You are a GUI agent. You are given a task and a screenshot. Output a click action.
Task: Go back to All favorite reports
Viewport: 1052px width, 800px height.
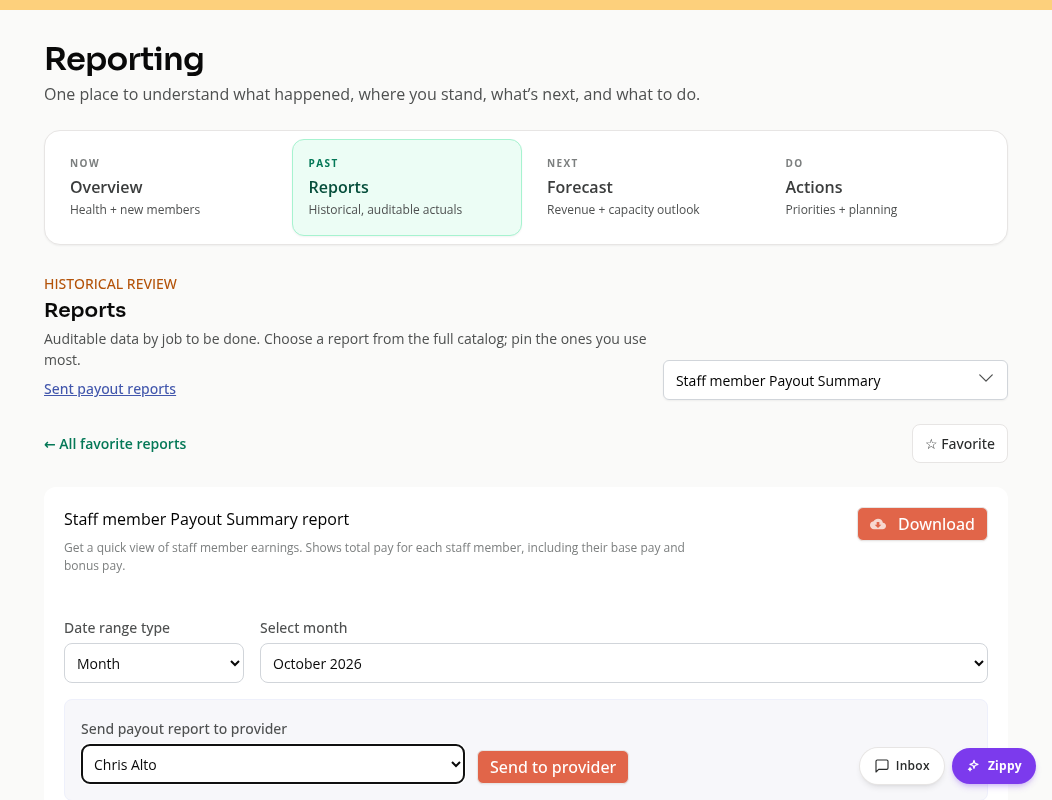click(x=115, y=444)
